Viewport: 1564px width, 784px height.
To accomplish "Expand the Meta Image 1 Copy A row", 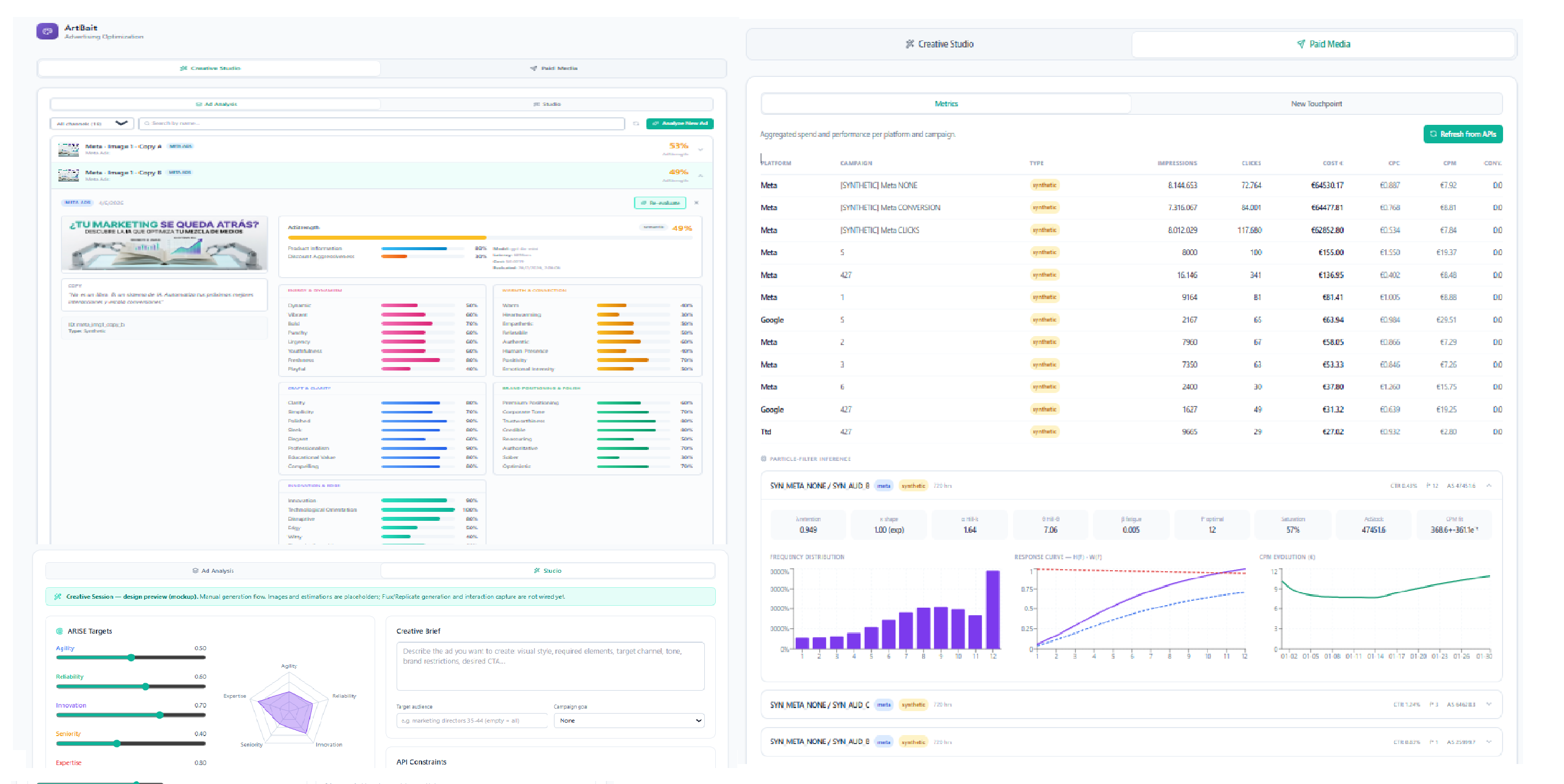I will (701, 149).
